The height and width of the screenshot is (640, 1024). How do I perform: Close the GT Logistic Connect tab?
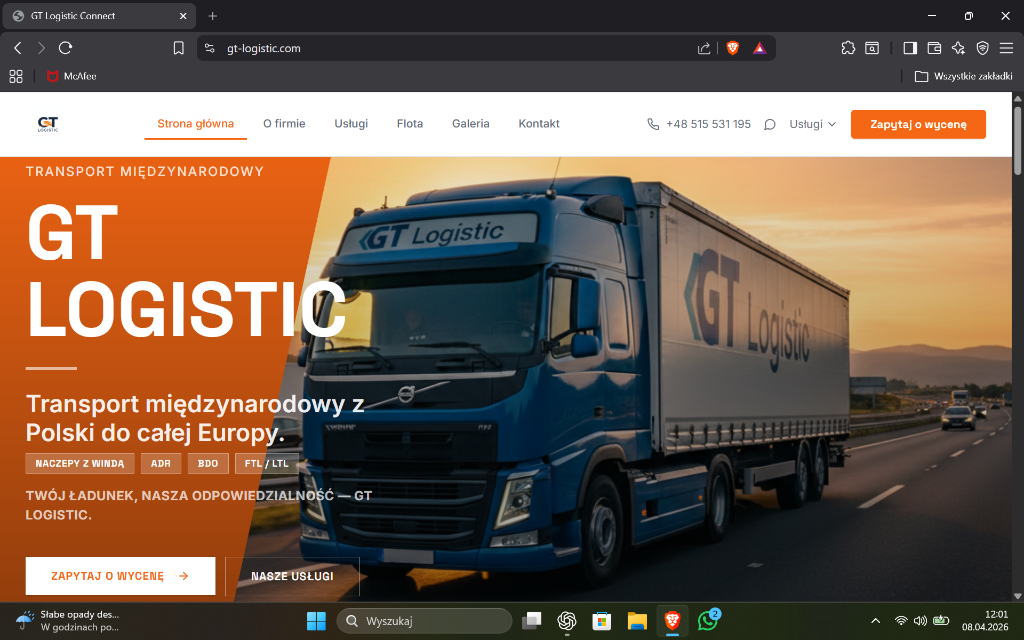[x=184, y=16]
